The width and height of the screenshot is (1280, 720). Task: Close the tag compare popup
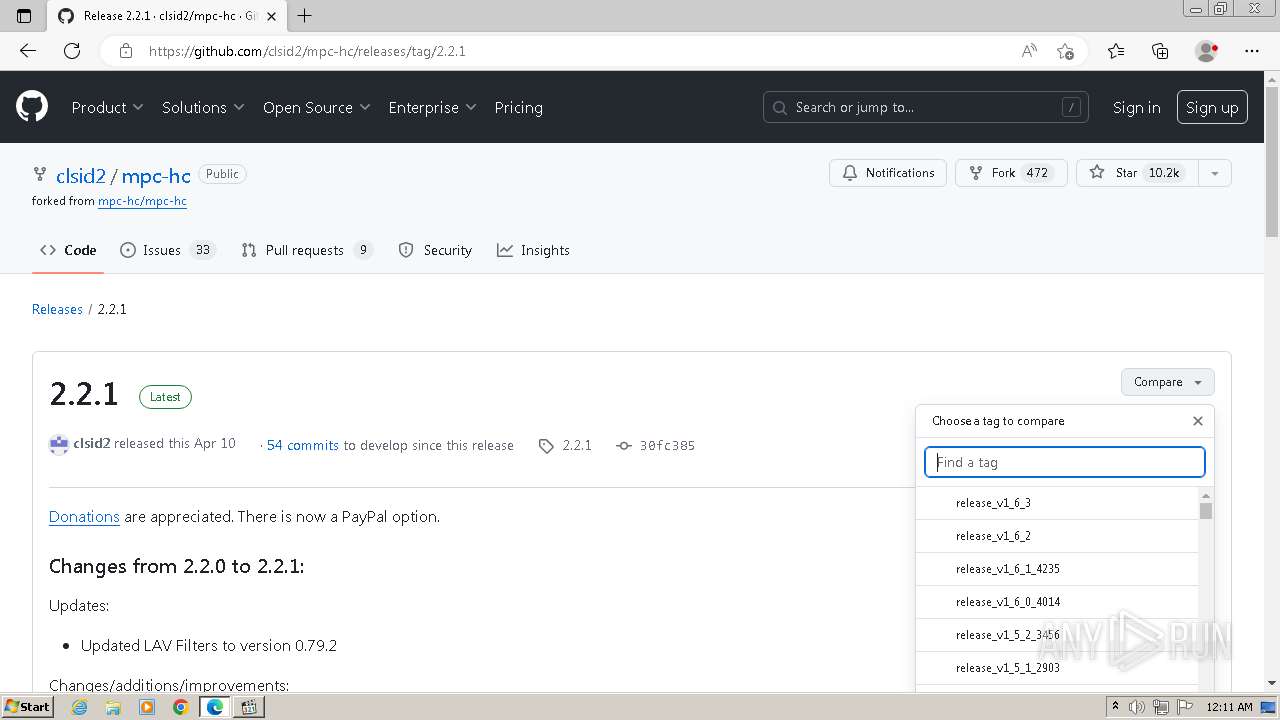1198,421
